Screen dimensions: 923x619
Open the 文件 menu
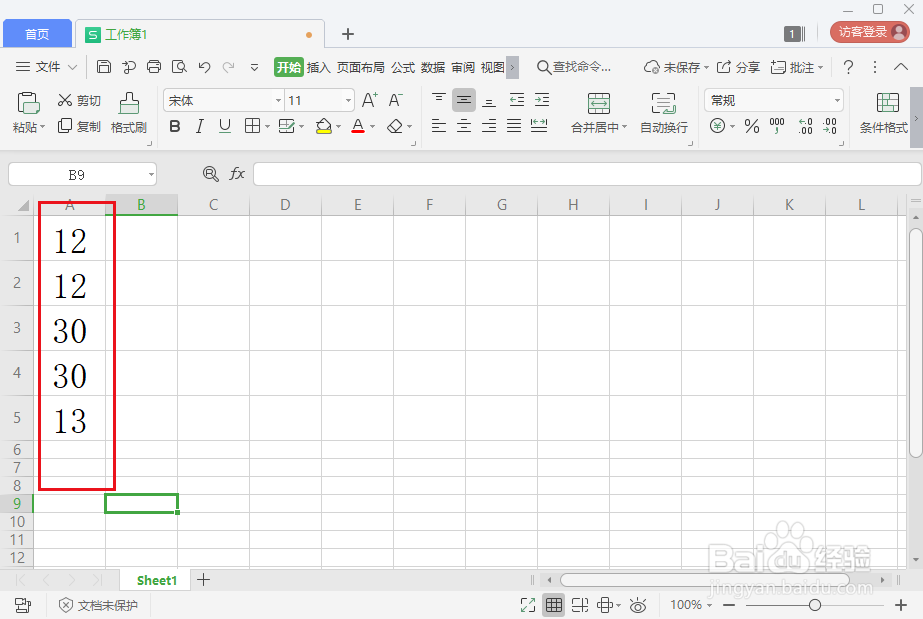click(x=47, y=67)
